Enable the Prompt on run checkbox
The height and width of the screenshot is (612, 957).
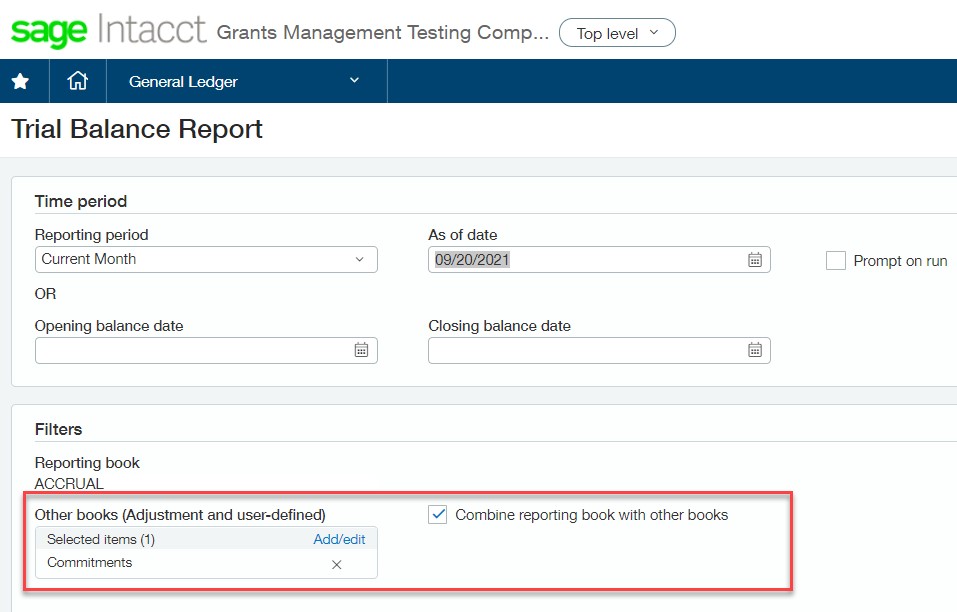pyautogui.click(x=836, y=261)
